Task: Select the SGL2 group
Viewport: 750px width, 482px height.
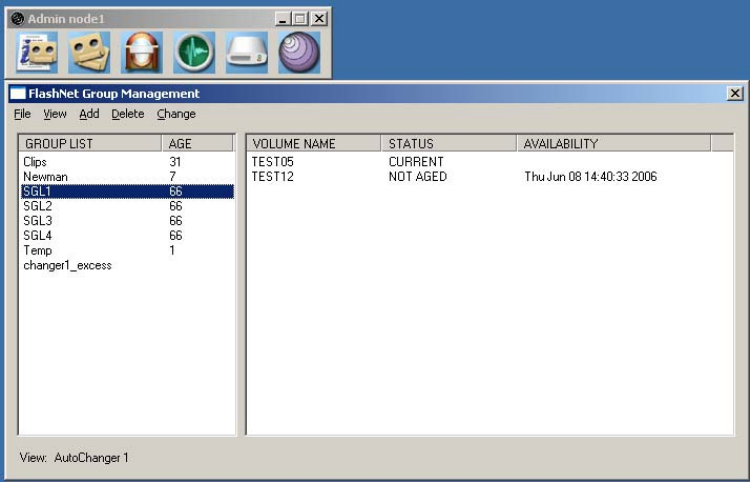Action: pyautogui.click(x=37, y=206)
